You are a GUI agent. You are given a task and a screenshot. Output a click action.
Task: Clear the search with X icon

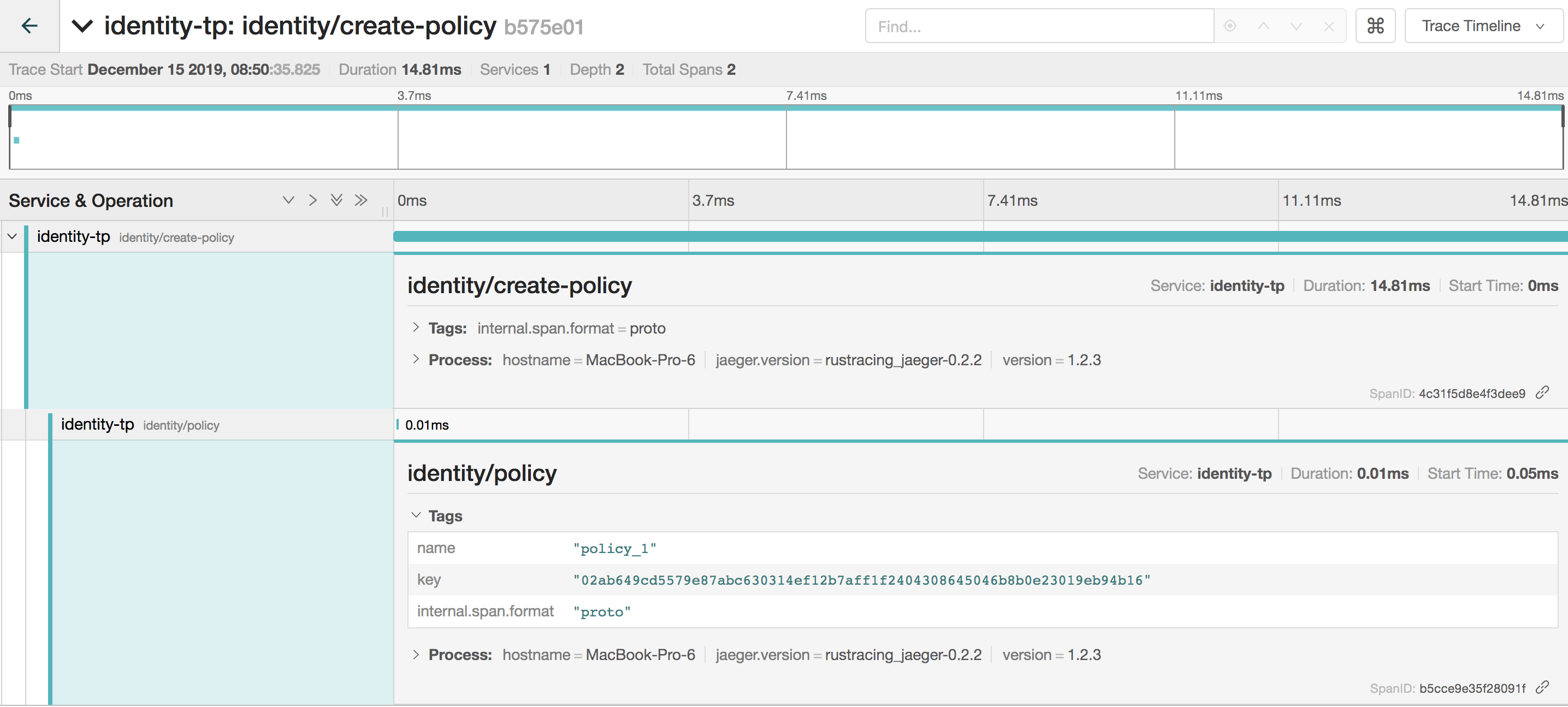click(1329, 26)
